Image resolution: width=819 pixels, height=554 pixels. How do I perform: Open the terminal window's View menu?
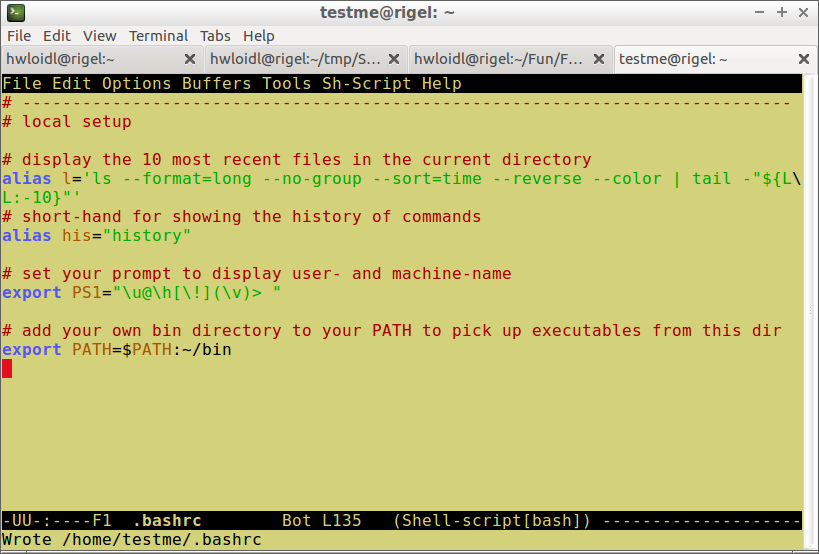99,36
